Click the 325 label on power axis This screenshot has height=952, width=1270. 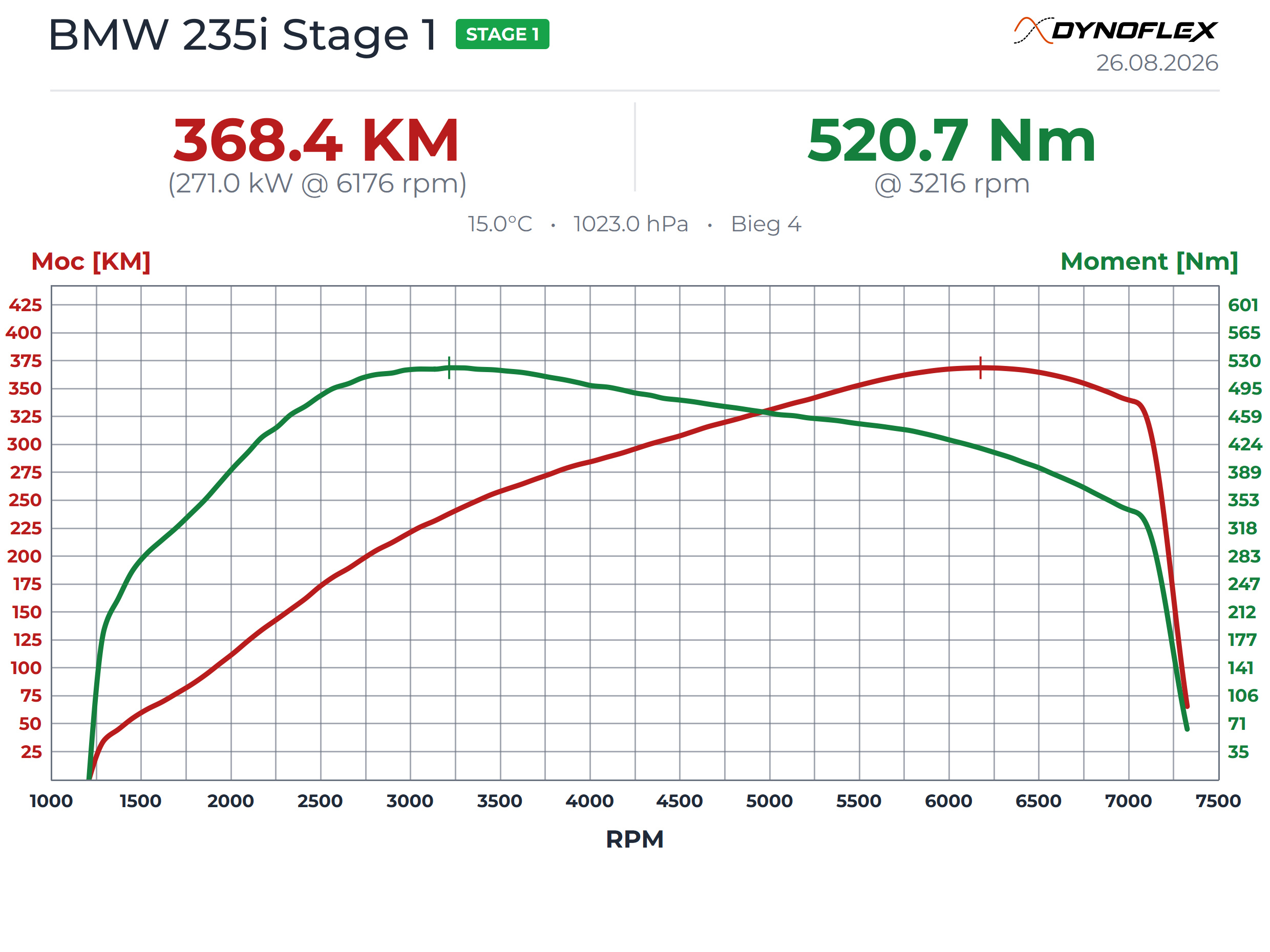[26, 417]
